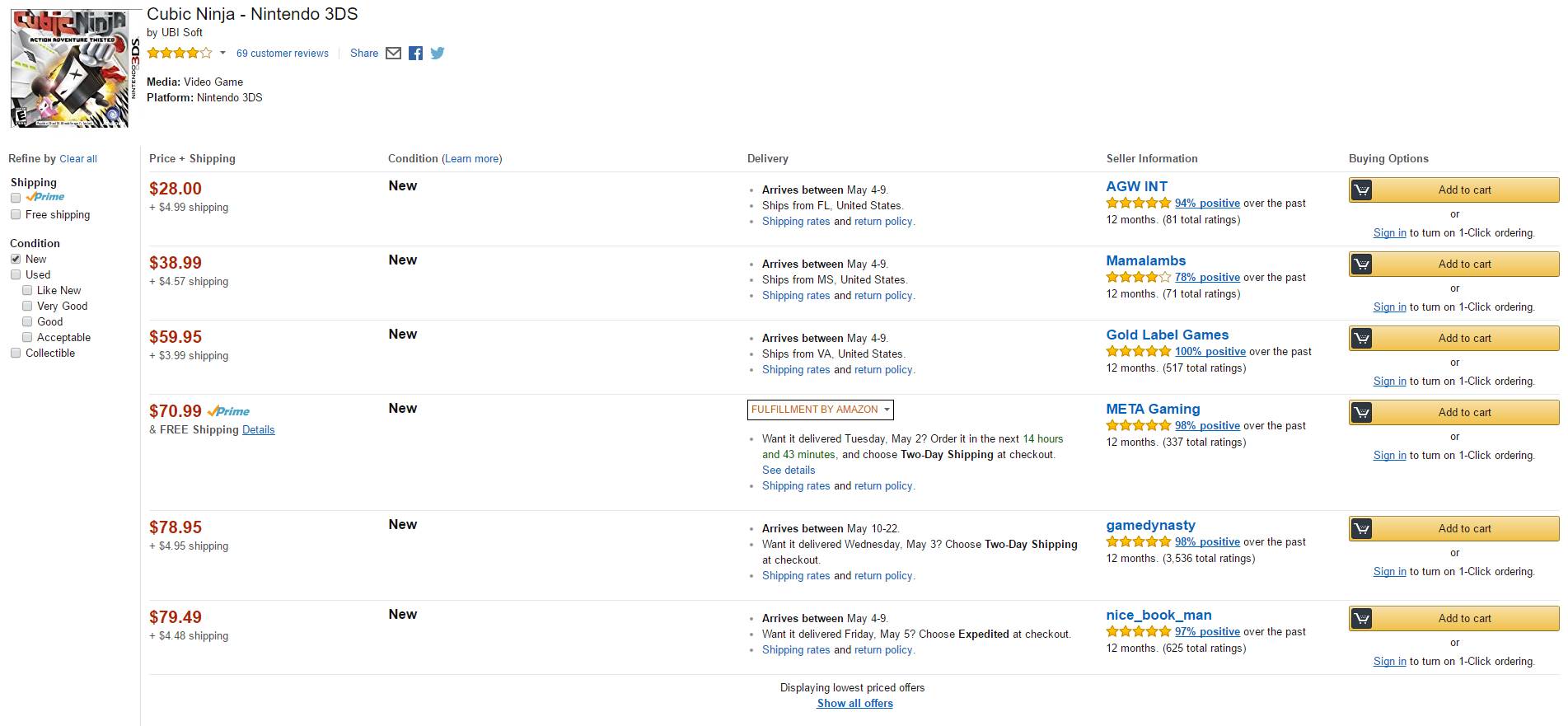Add Mamalambs offer to cart

coord(1464,265)
